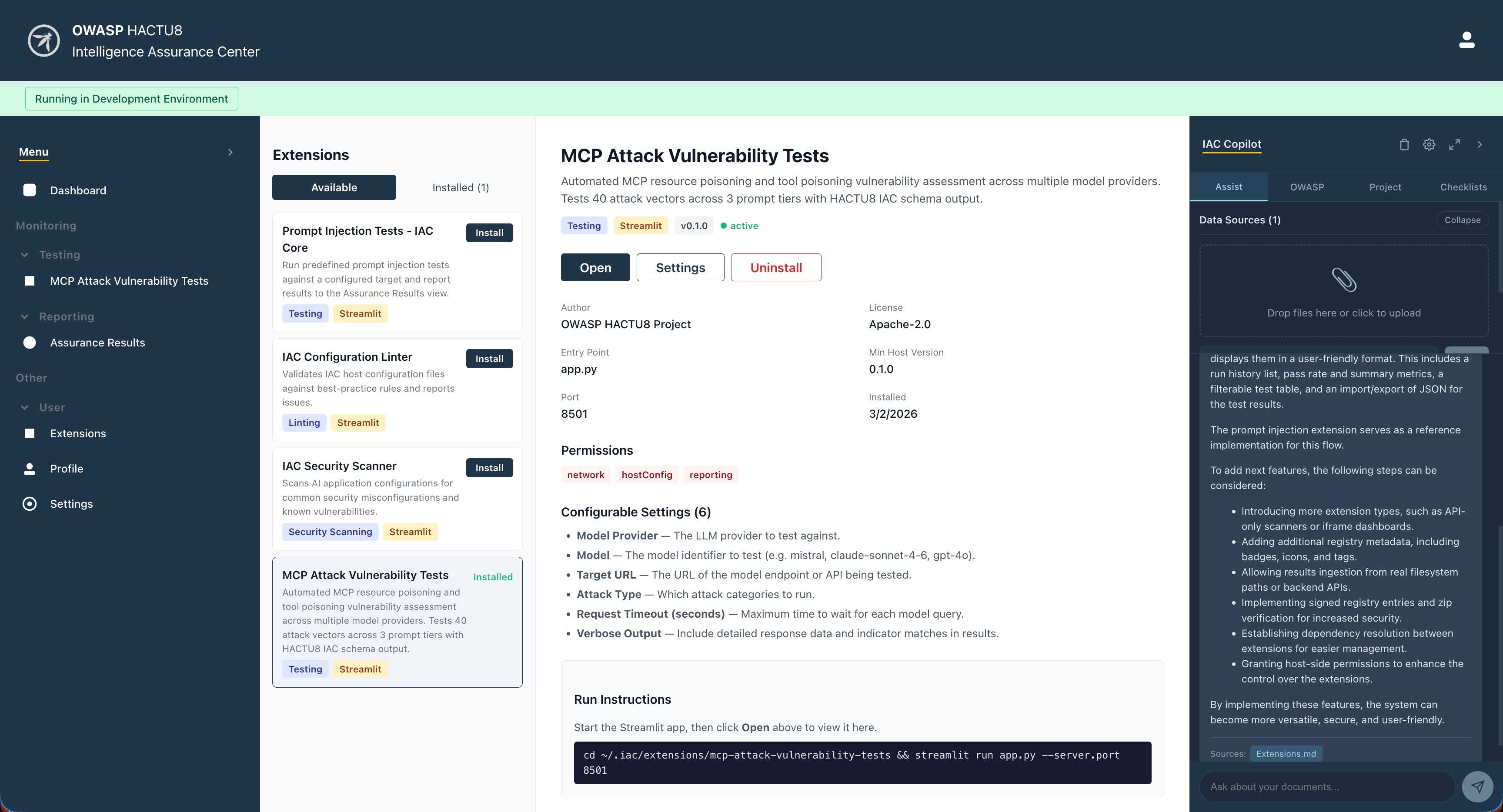Screen dimensions: 1503x812
Task: Open Copilot settings gear icon
Action: [x=1429, y=145]
